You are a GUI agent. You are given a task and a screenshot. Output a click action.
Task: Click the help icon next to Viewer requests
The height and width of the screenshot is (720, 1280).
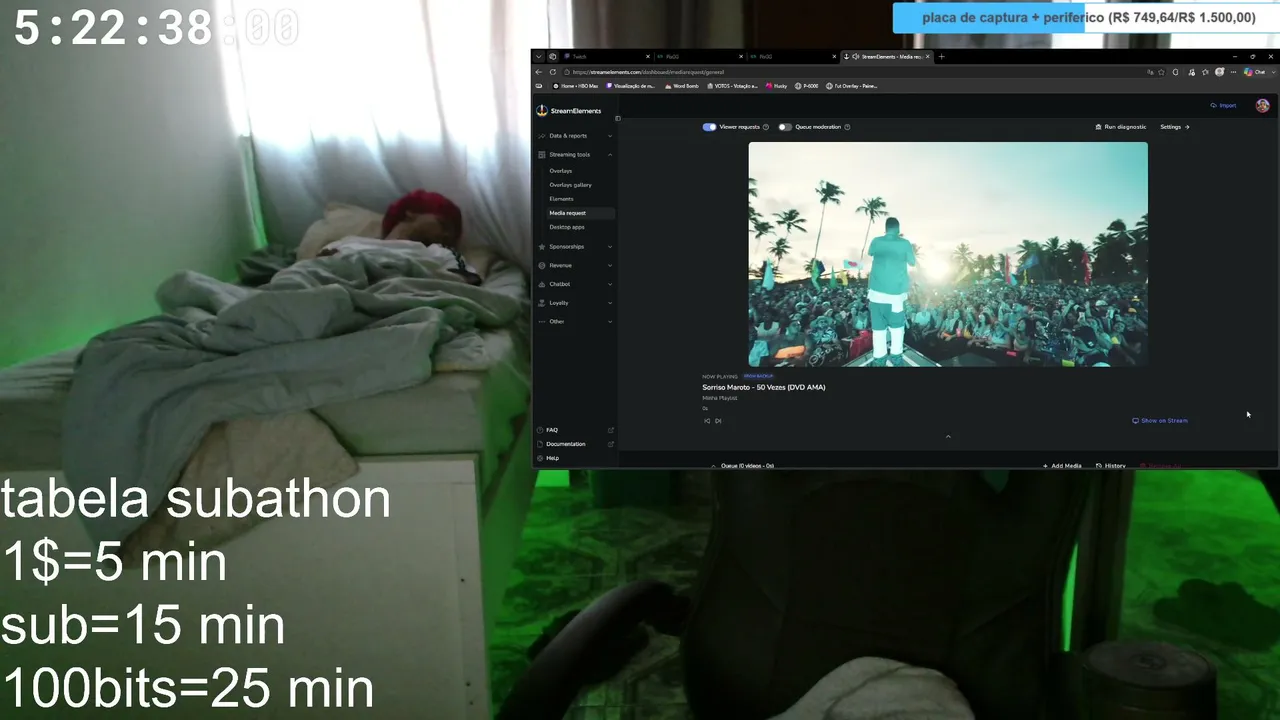point(766,127)
